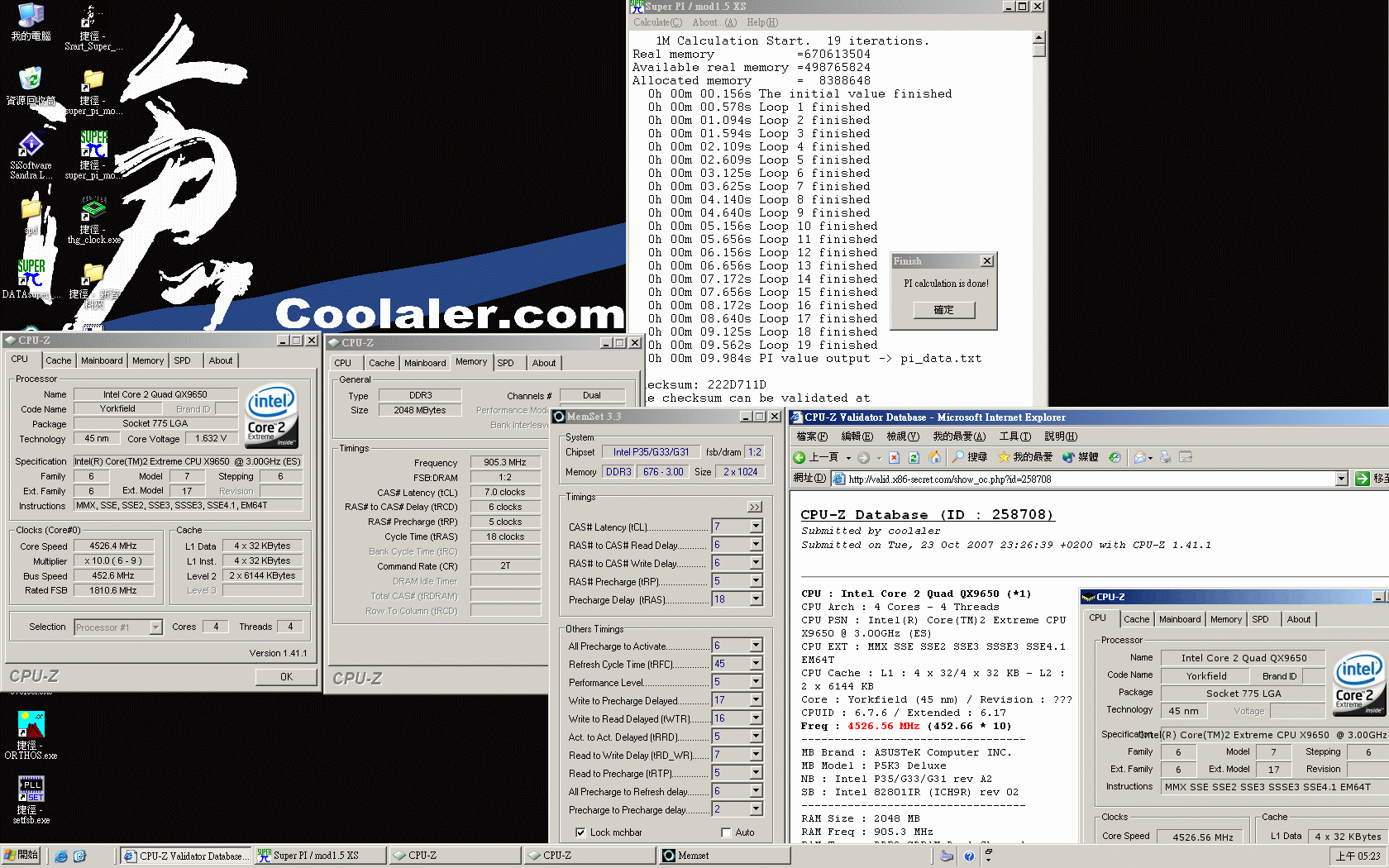Viewport: 1389px width, 868px height.
Task: Click the IE Print icon
Action: [x=1166, y=457]
